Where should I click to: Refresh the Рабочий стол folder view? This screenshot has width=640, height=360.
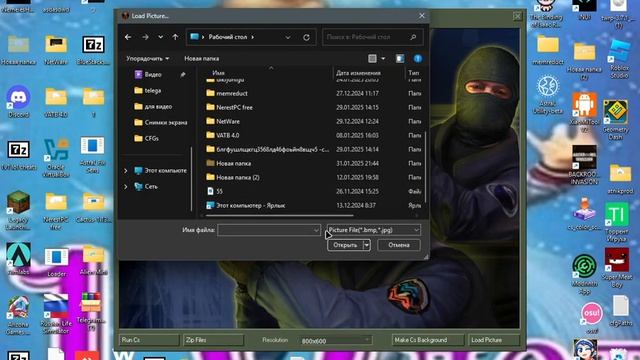coord(306,37)
